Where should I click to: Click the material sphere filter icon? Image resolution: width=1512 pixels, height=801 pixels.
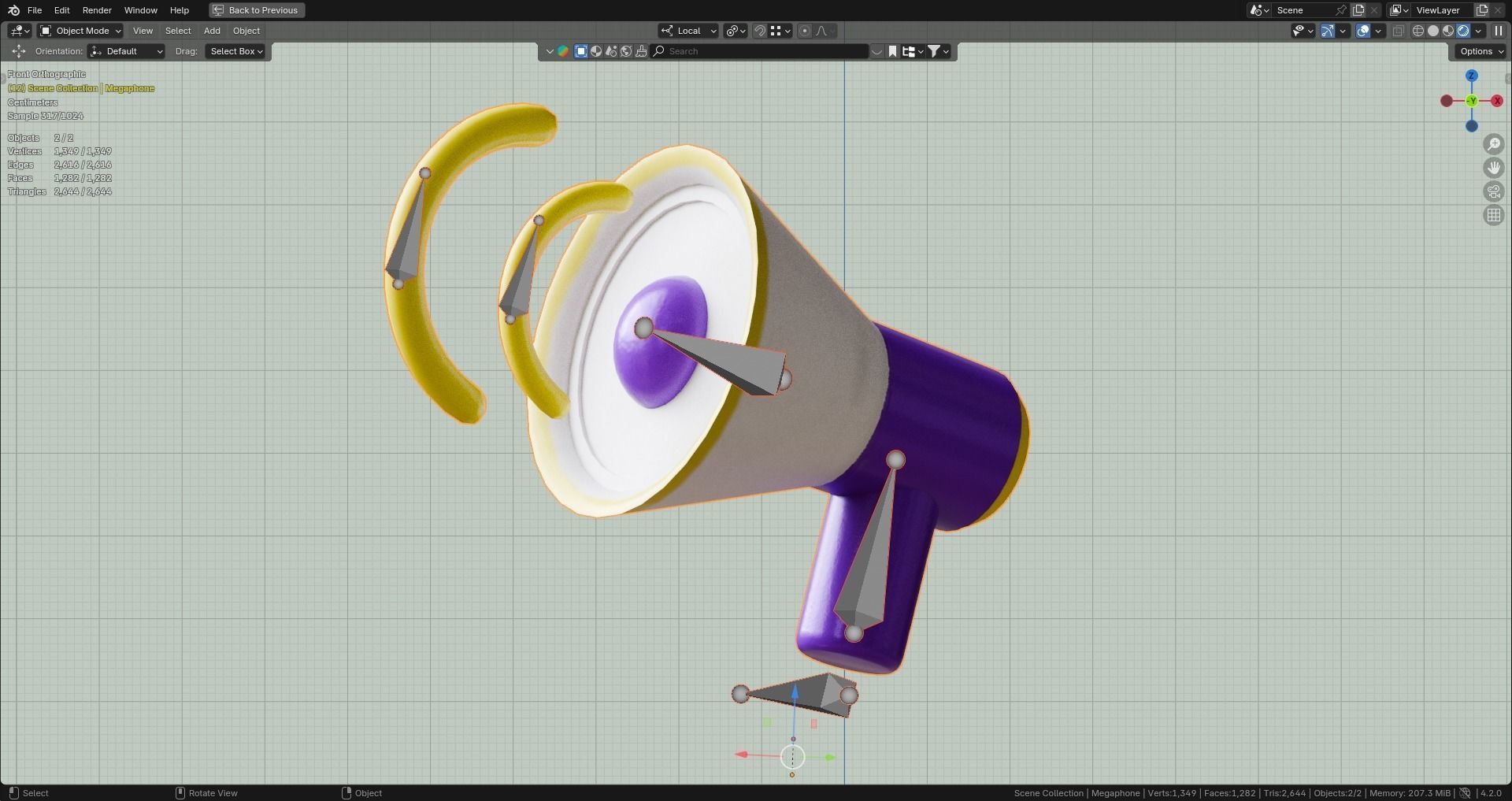coord(596,51)
